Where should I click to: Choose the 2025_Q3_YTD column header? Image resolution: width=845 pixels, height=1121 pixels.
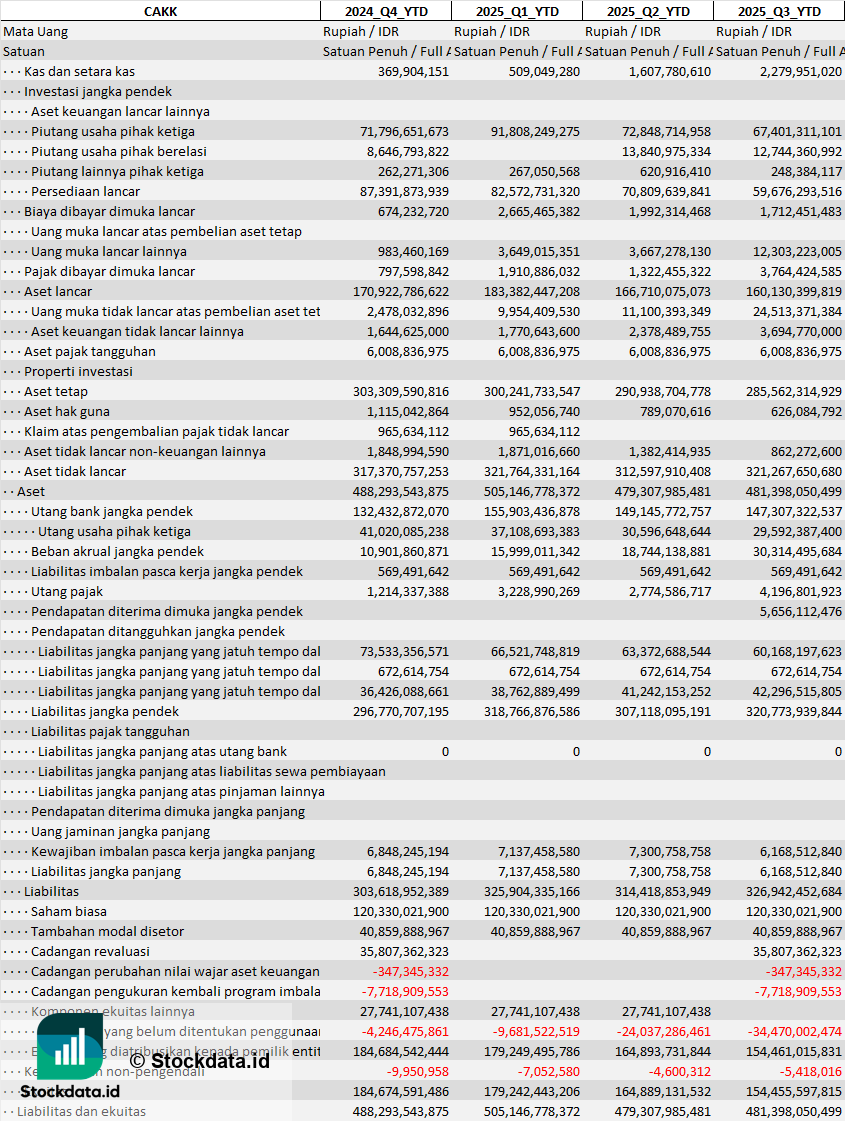(x=779, y=11)
